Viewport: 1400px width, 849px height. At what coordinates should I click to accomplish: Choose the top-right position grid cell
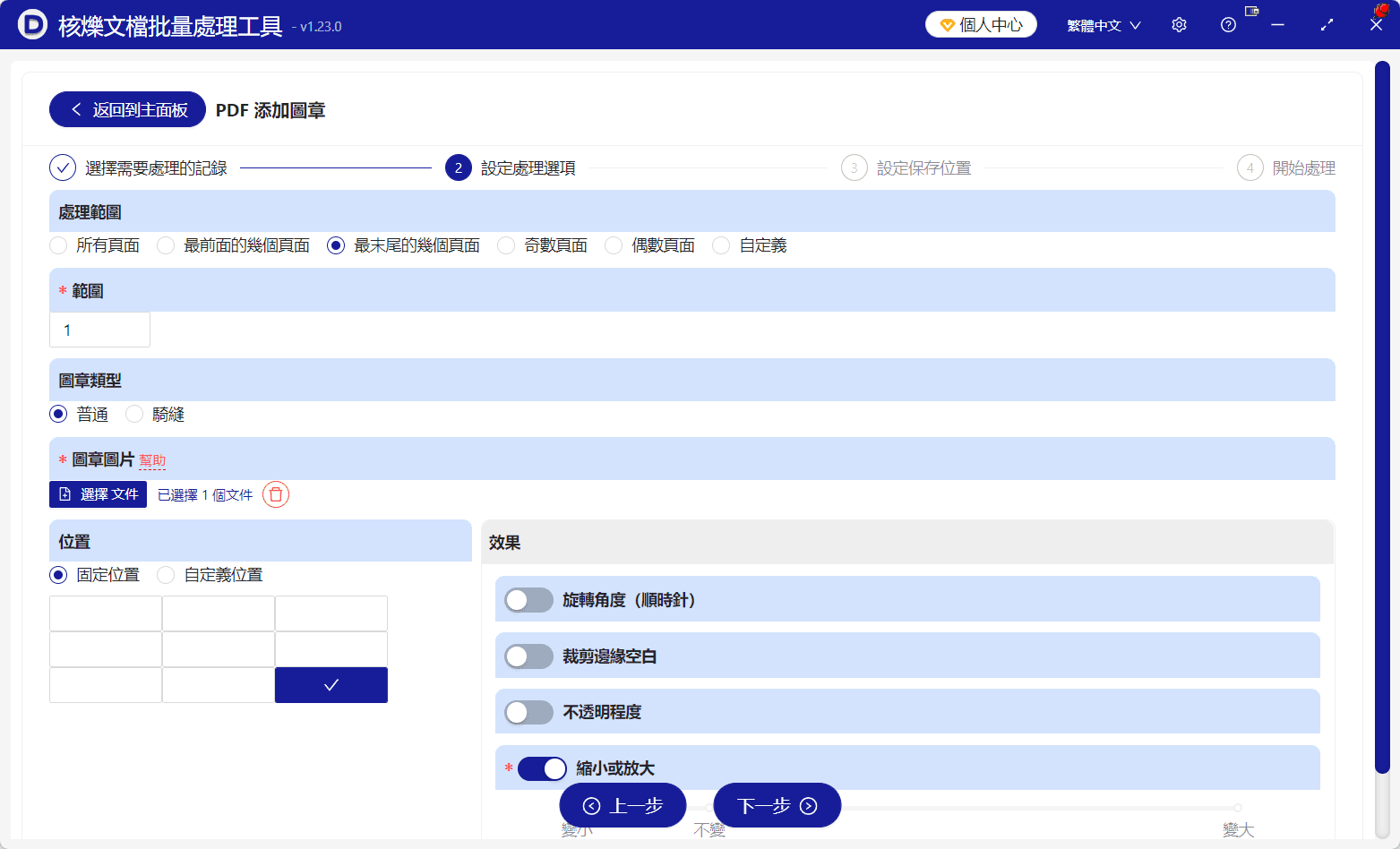pos(331,613)
